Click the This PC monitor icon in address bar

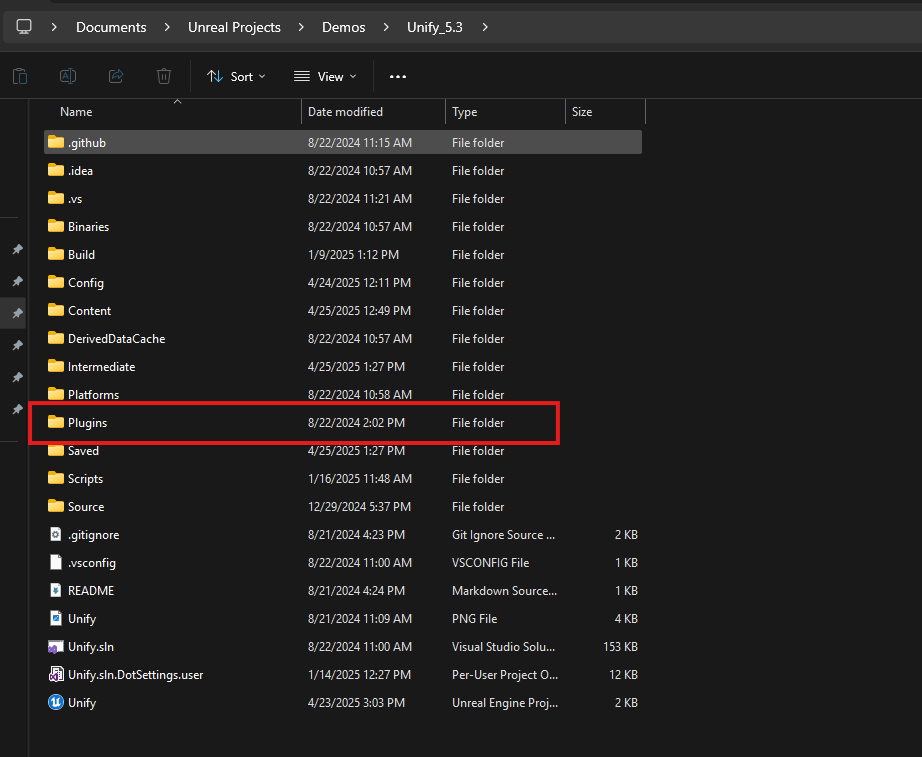pos(24,27)
